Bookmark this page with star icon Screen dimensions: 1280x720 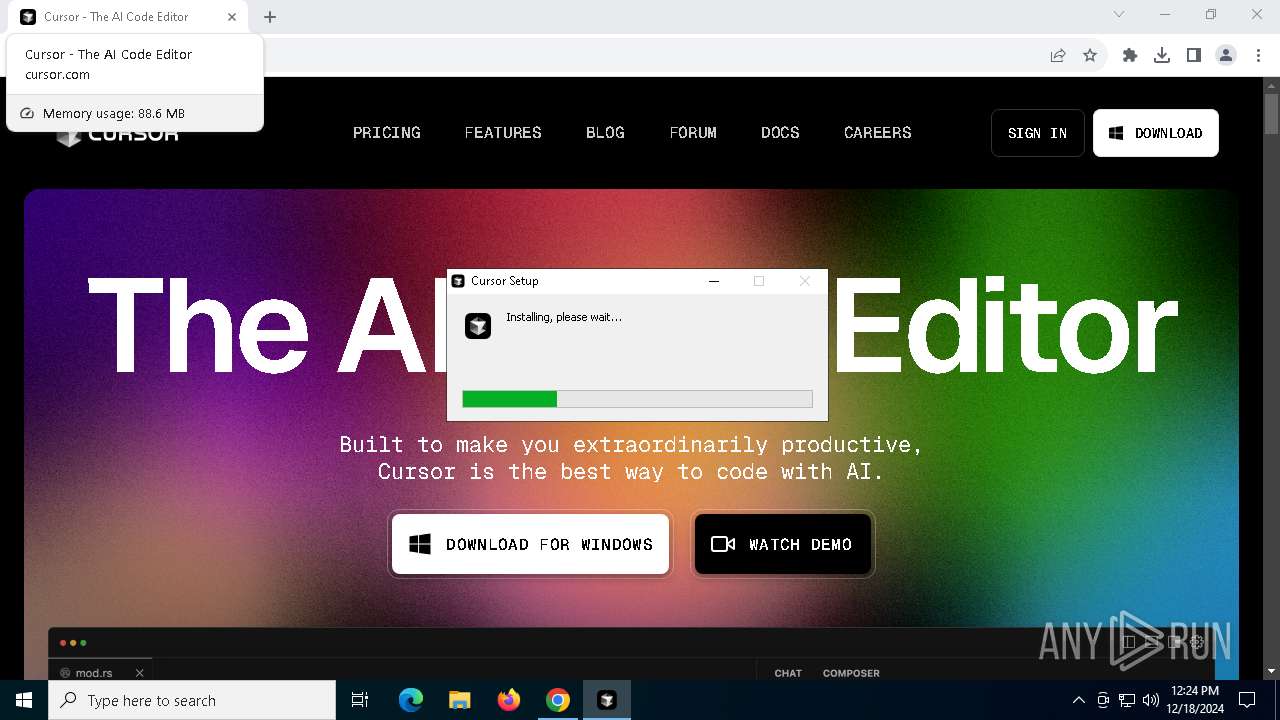[x=1090, y=55]
